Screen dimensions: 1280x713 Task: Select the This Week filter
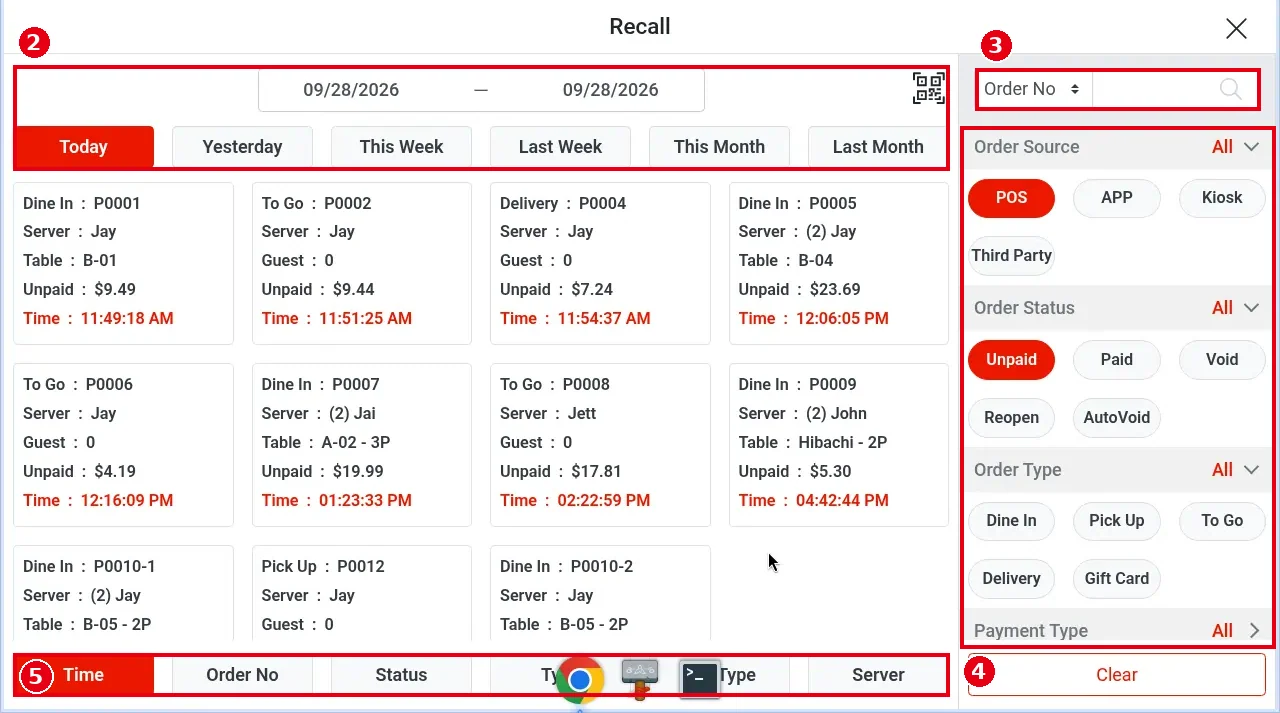(x=401, y=146)
